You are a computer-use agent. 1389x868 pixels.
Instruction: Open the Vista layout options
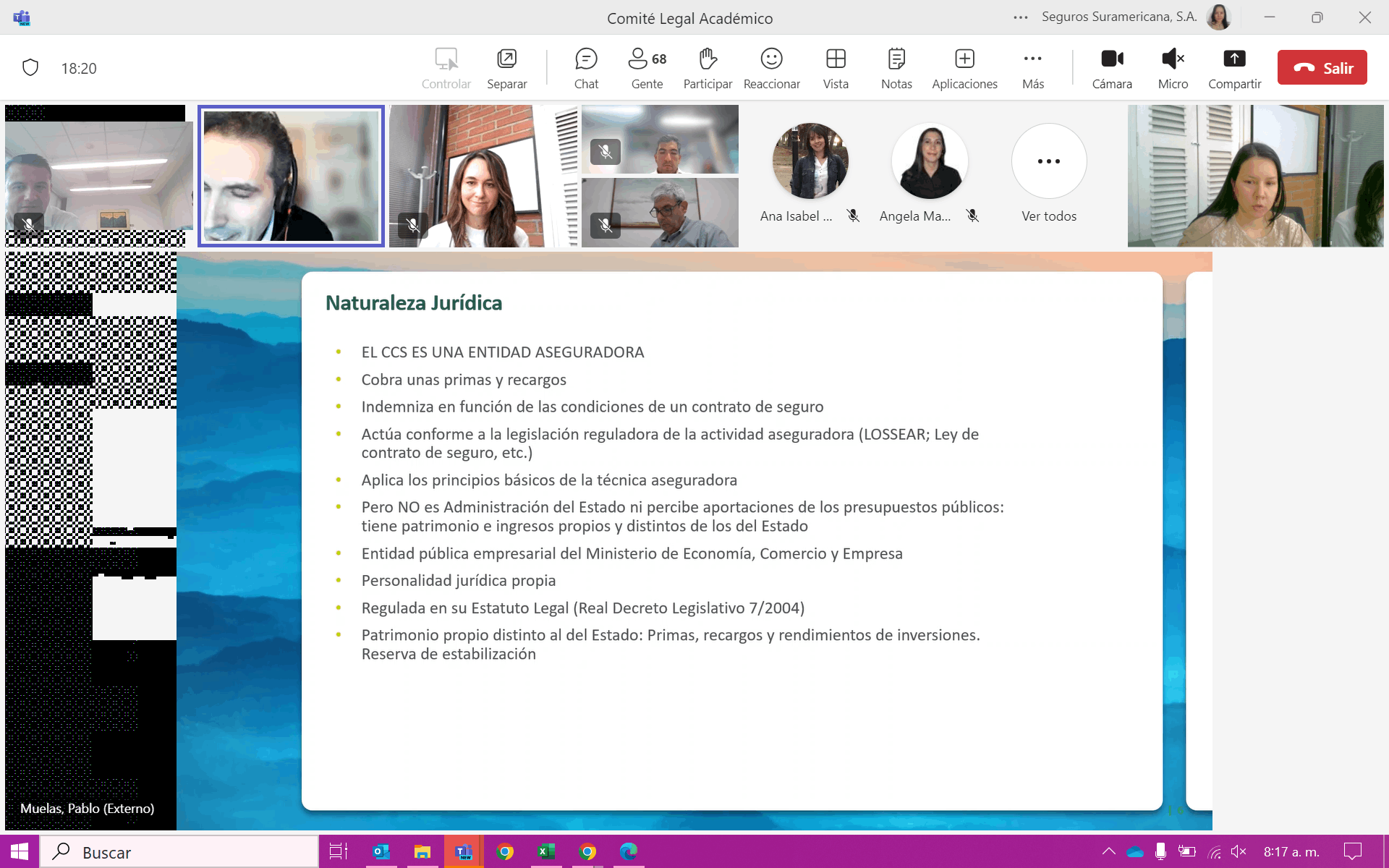(x=836, y=68)
